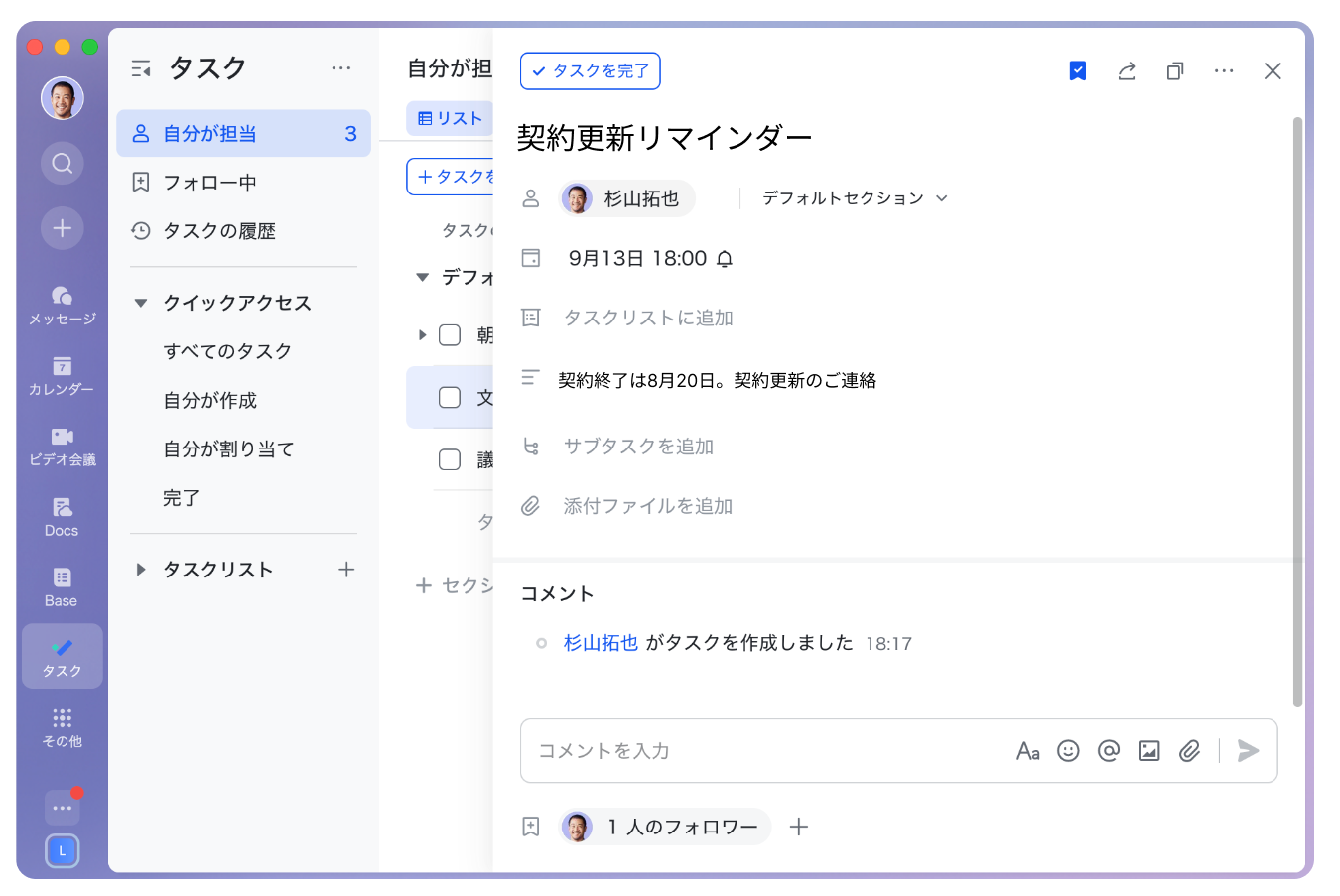Check the third task checkbox in list
Screen dimensions: 1340x896
[x=450, y=459]
